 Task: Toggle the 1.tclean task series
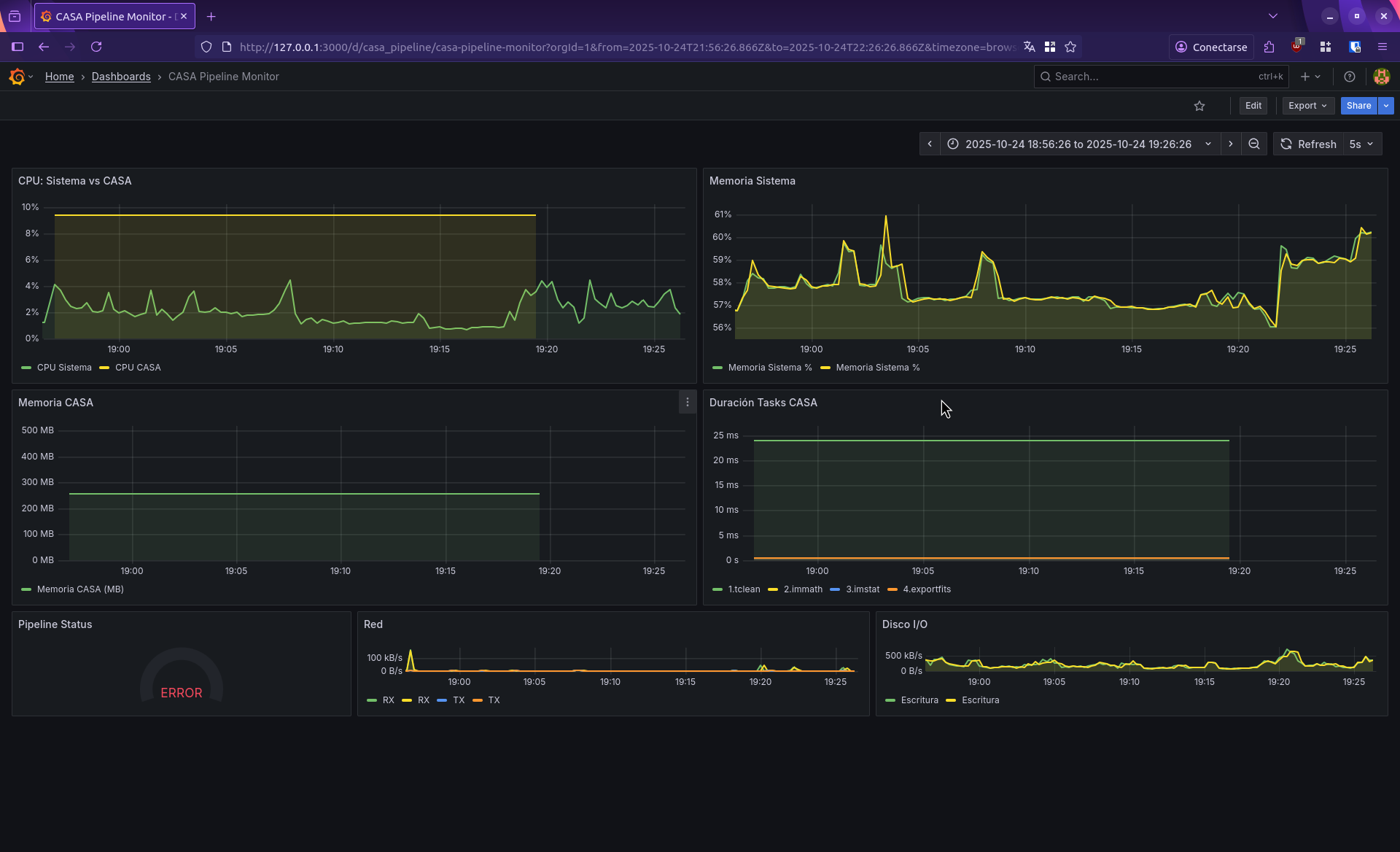coord(743,589)
